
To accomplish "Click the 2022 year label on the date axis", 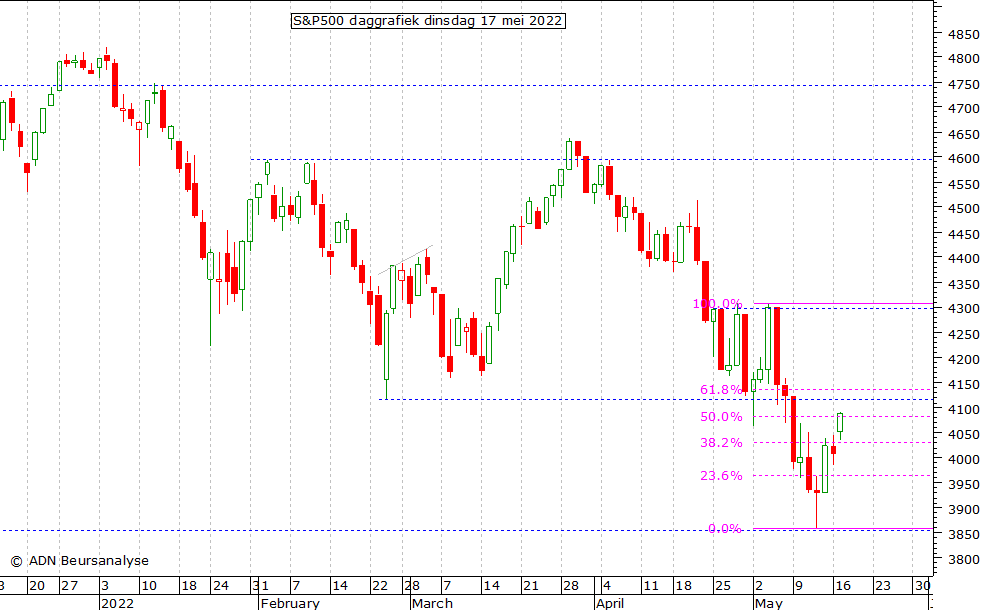I will (x=117, y=603).
